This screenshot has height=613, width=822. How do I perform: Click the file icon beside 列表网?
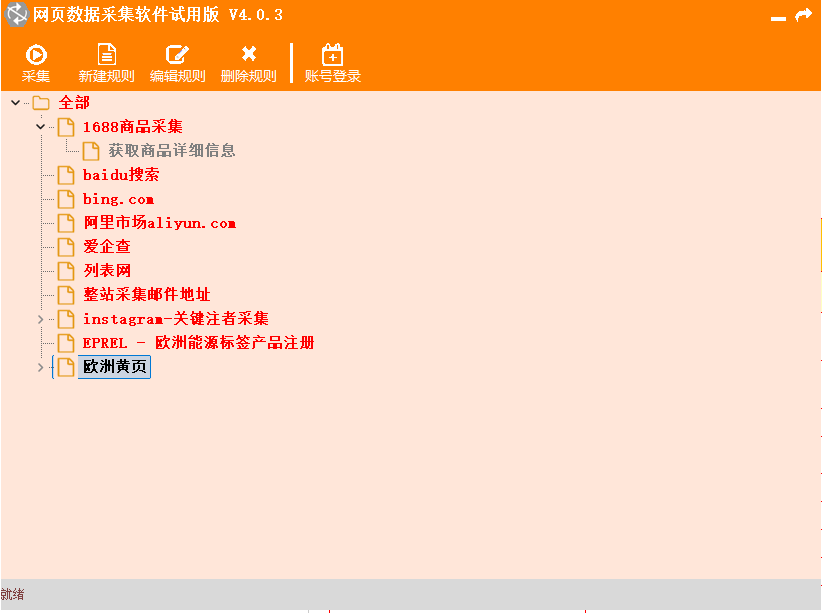[x=66, y=271]
